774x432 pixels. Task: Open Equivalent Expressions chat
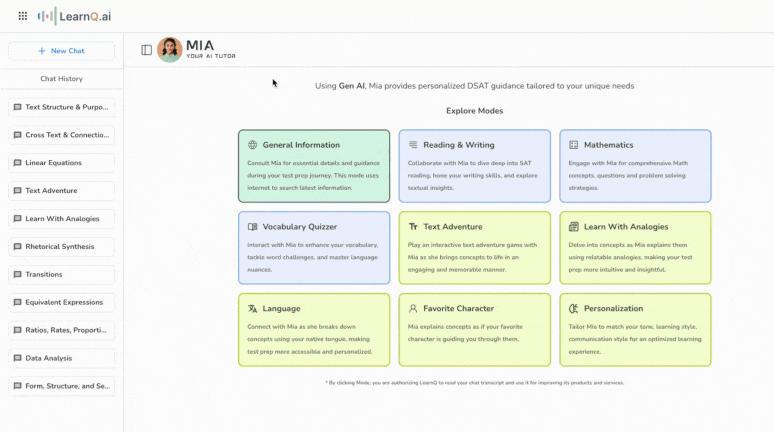tap(61, 302)
